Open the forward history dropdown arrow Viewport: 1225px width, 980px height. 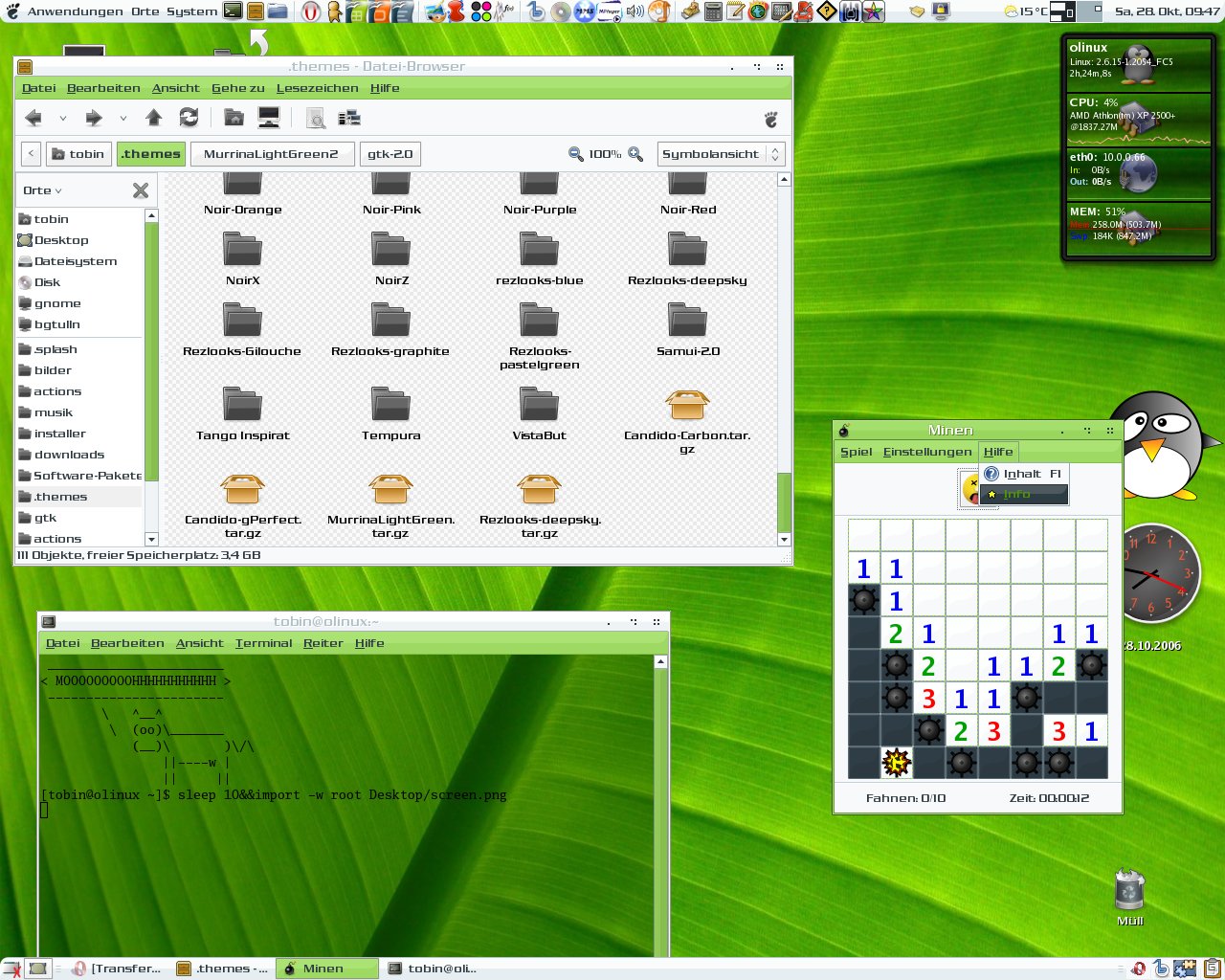[x=123, y=119]
